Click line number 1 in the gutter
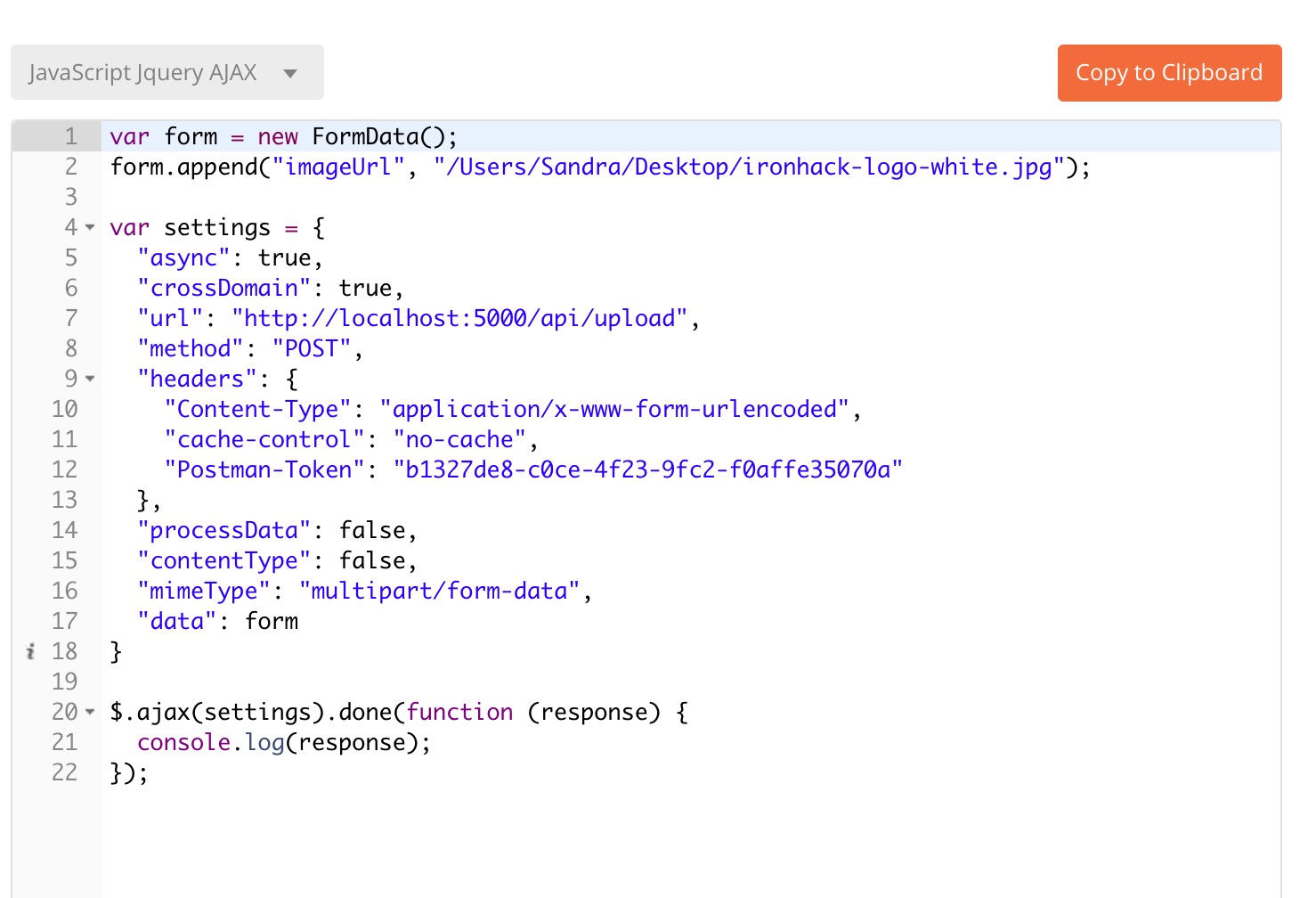Screen dimensions: 1316x898 tap(70, 137)
